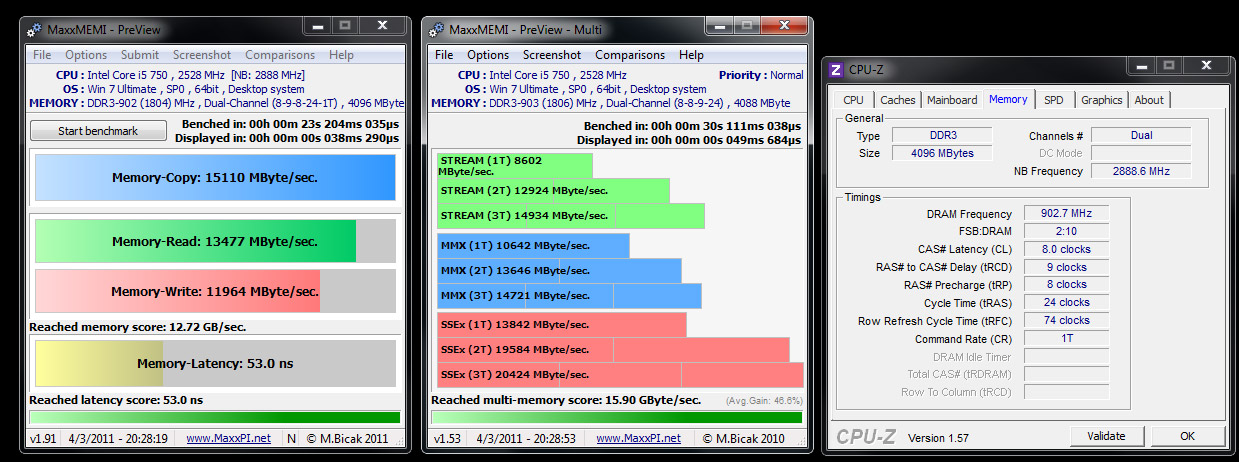1239x462 pixels.
Task: Click the CPU-Z title bar Z icon
Action: click(836, 70)
